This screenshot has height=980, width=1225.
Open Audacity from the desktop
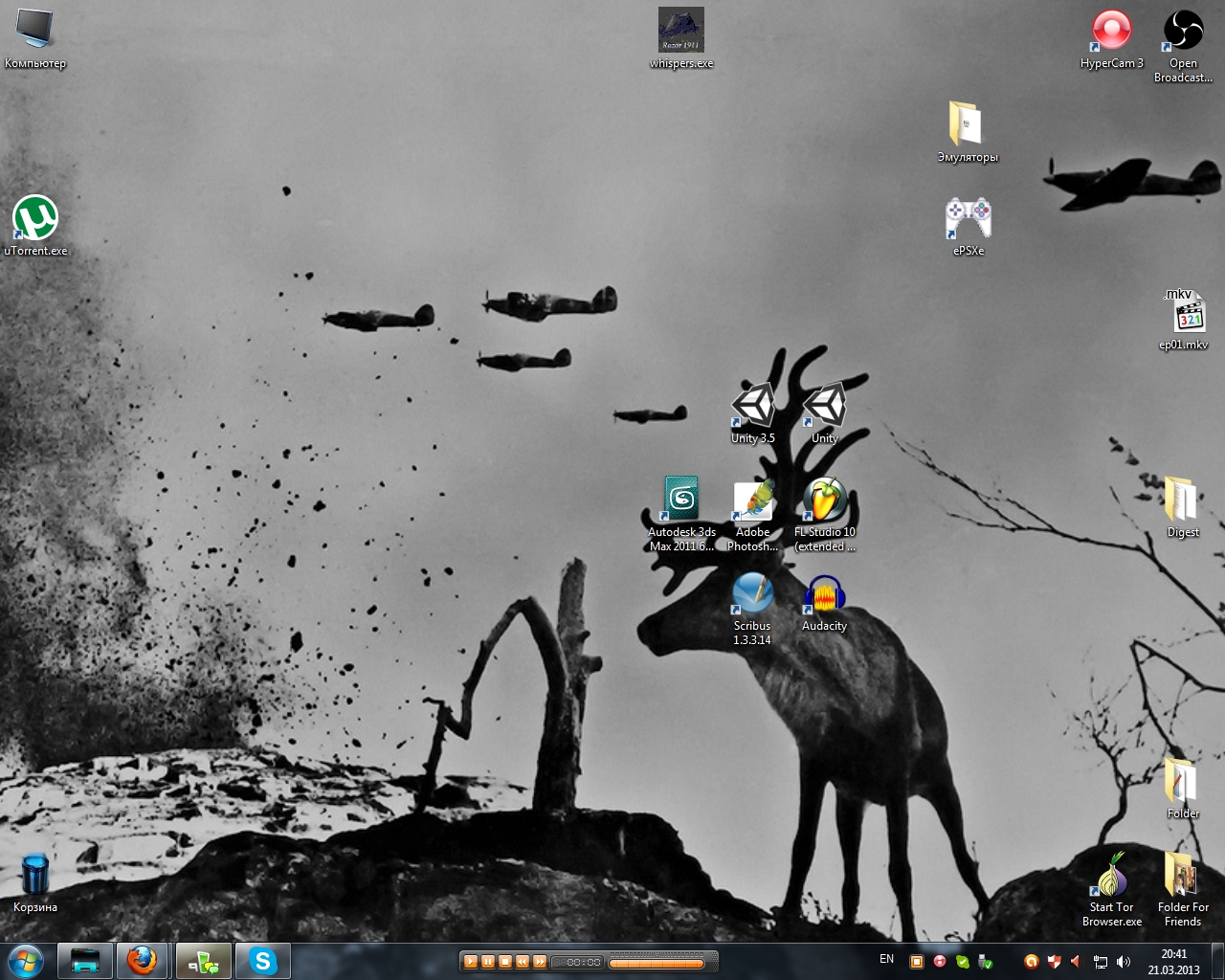(824, 596)
